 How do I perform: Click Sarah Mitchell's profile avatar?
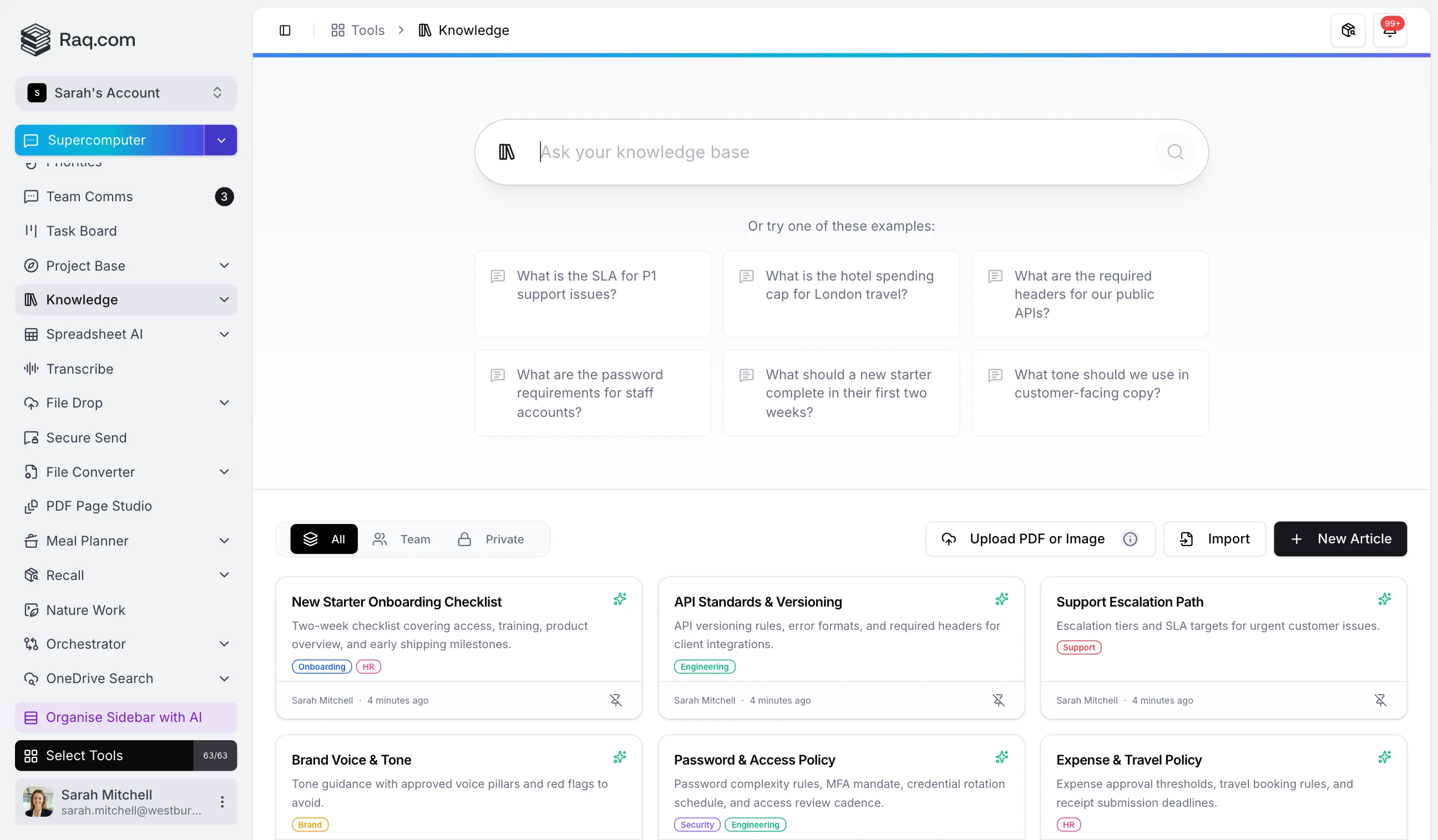pyautogui.click(x=38, y=802)
